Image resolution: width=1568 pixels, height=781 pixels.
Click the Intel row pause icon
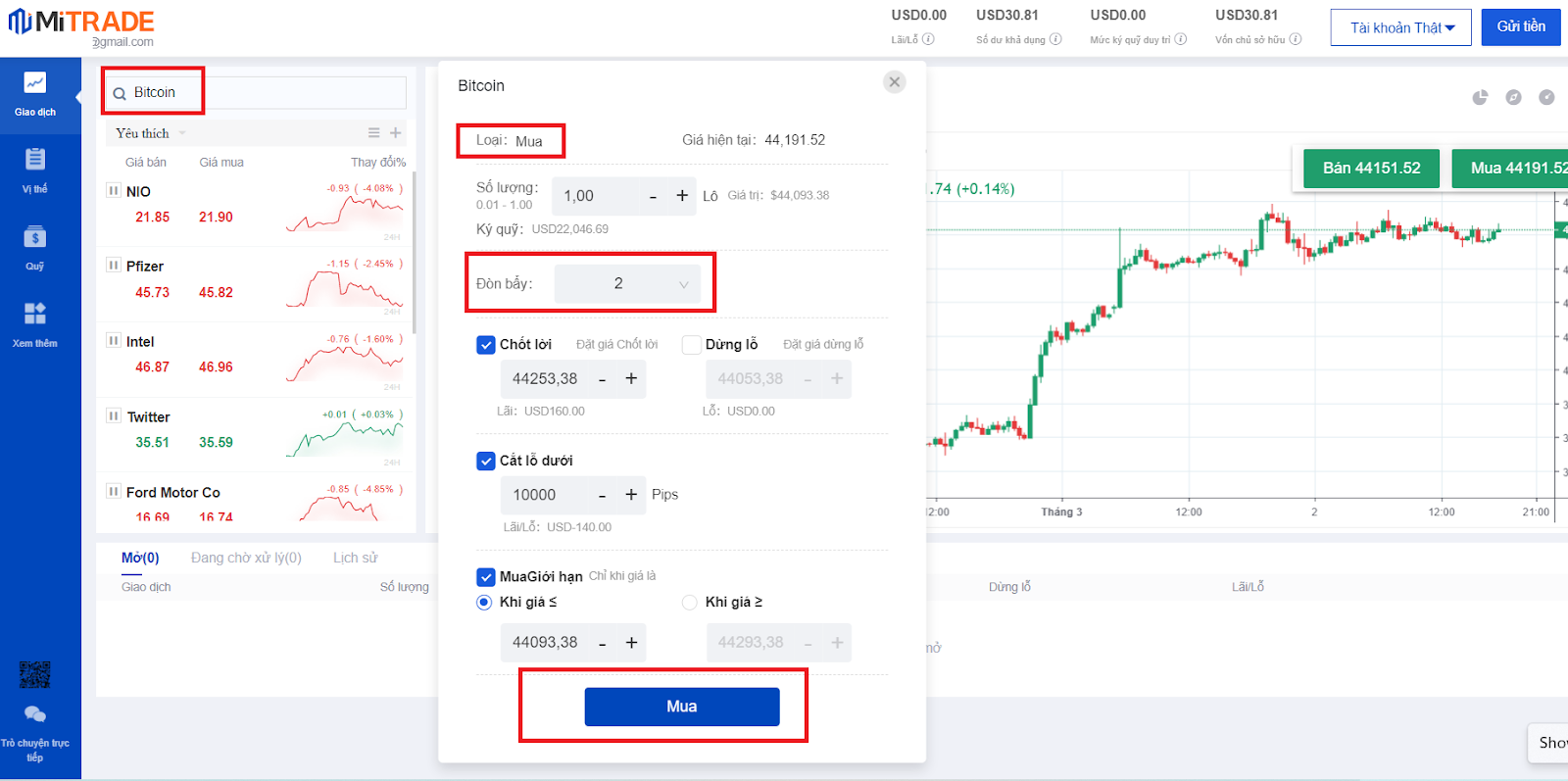click(x=114, y=340)
